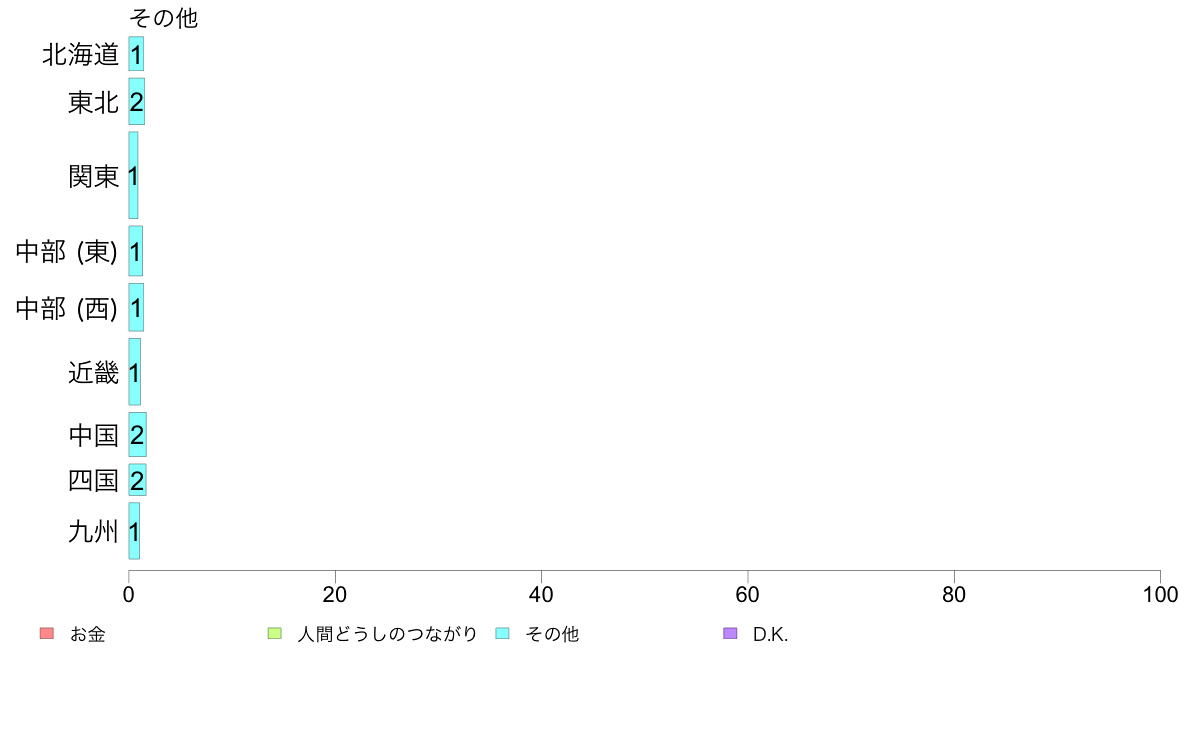Click the 北海道 axis label
This screenshot has height=736, width=1188.
point(81,55)
